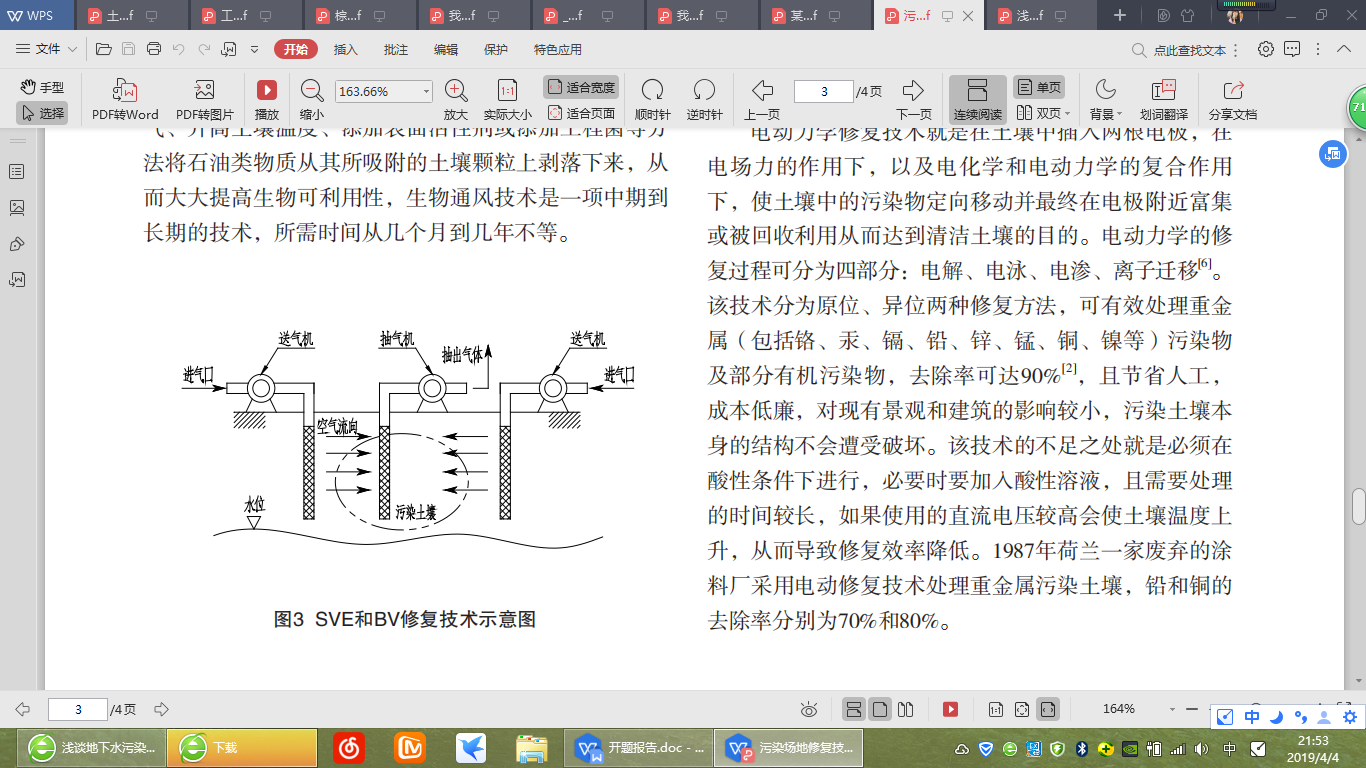Click the Open file folder icon

[103, 49]
